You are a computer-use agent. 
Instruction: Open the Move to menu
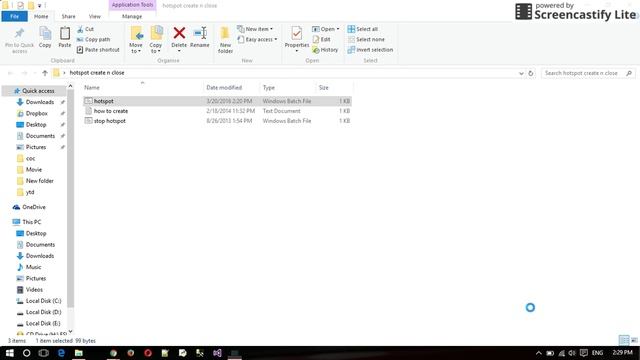click(x=136, y=40)
